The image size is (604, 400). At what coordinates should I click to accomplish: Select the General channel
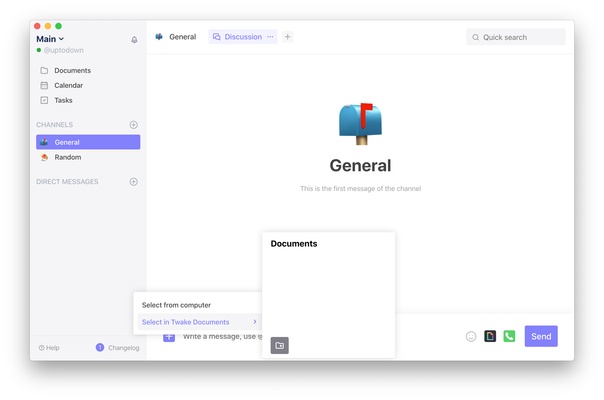coord(88,142)
